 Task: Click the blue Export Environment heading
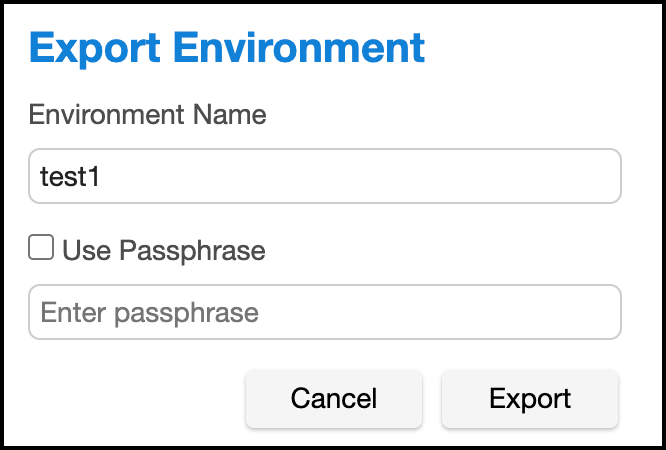(227, 48)
